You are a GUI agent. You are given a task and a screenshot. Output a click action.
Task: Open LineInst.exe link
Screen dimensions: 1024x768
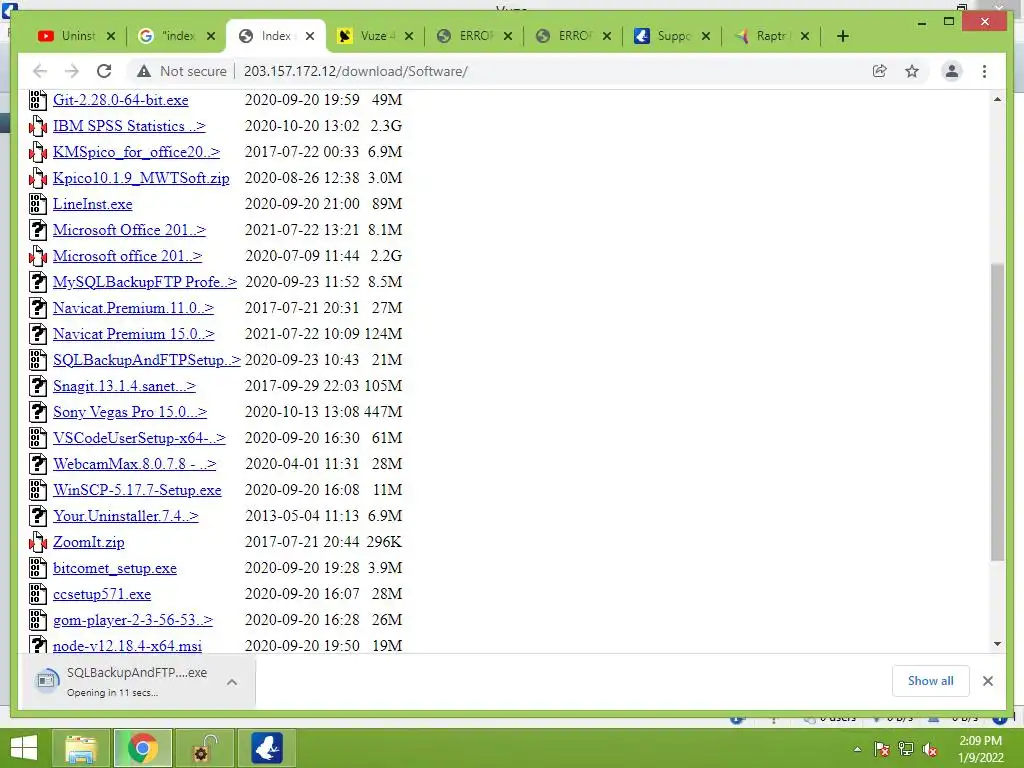[93, 204]
